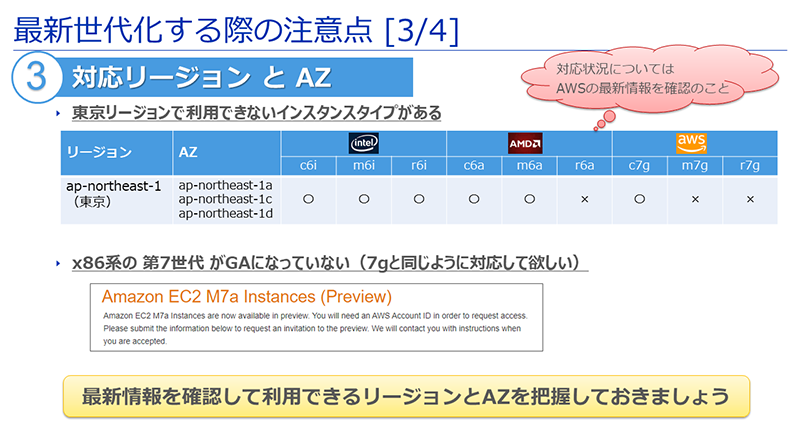
Task: Click the yellow 最新情報を確認して banner
Action: [x=405, y=395]
